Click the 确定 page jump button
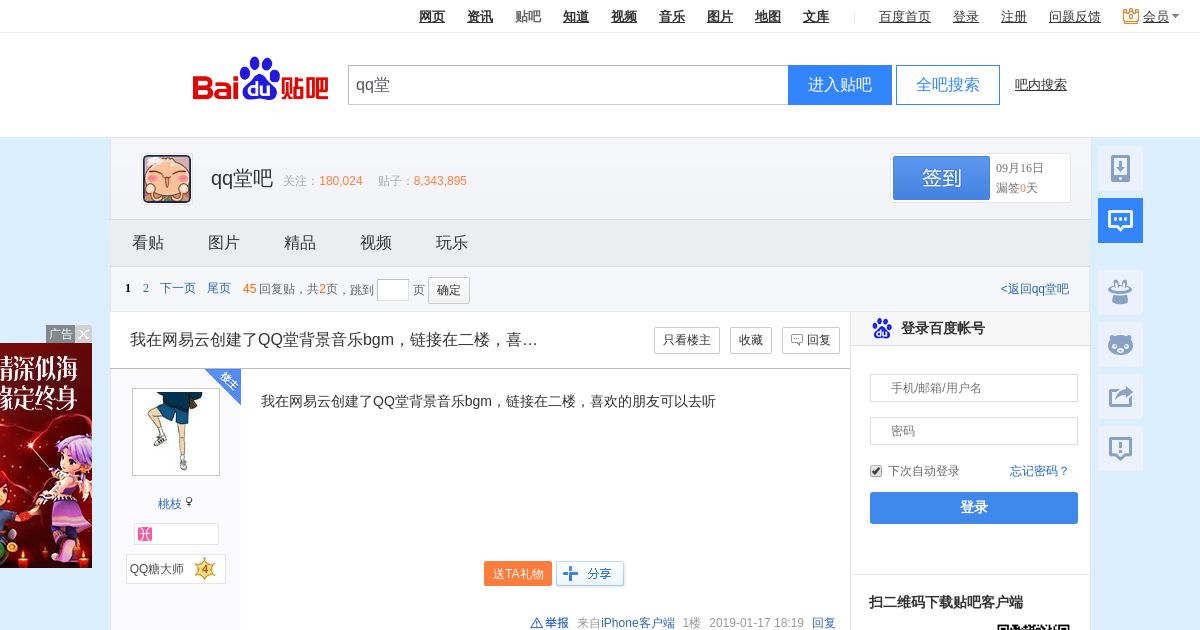Image resolution: width=1200 pixels, height=630 pixels. click(x=449, y=290)
